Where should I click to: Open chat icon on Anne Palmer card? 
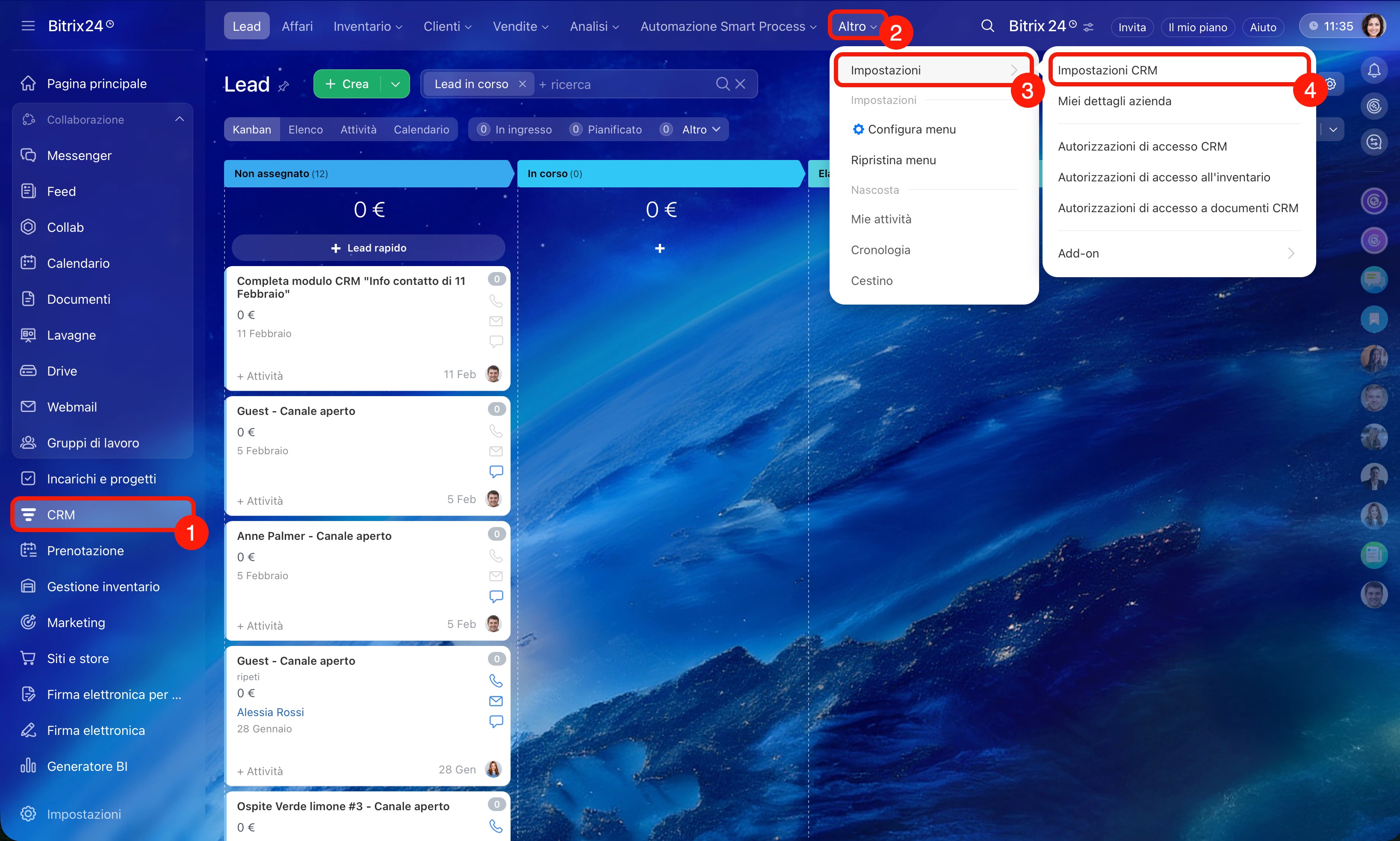click(x=496, y=596)
